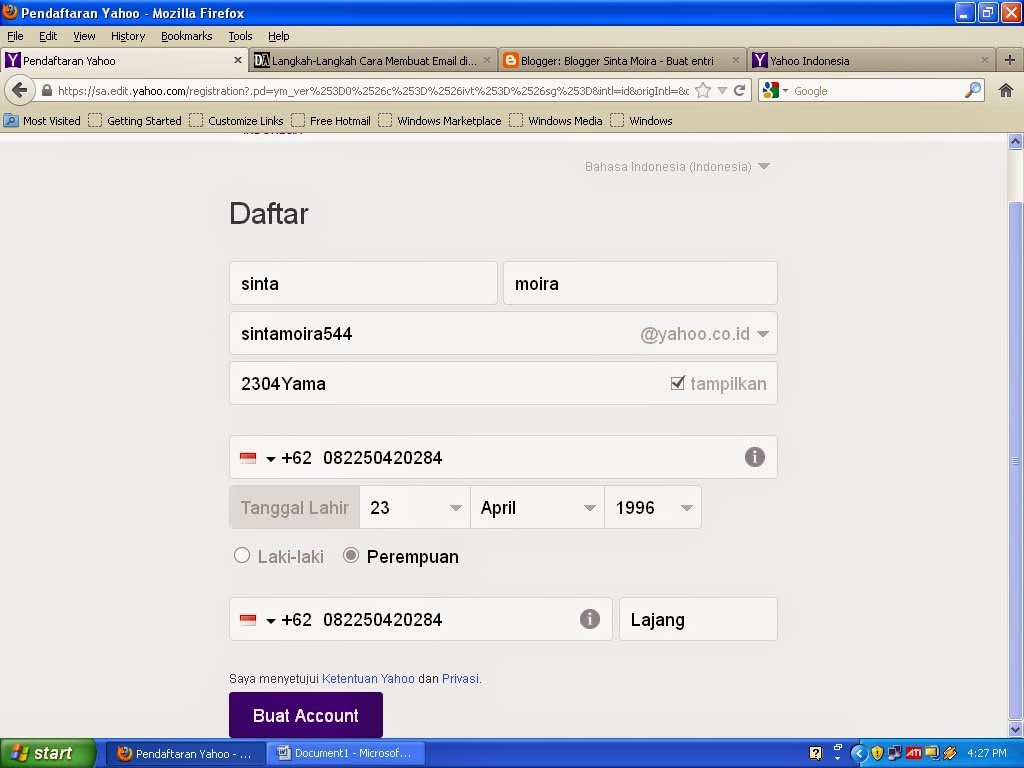
Task: Toggle the tampilkan password checkbox
Action: (x=677, y=383)
